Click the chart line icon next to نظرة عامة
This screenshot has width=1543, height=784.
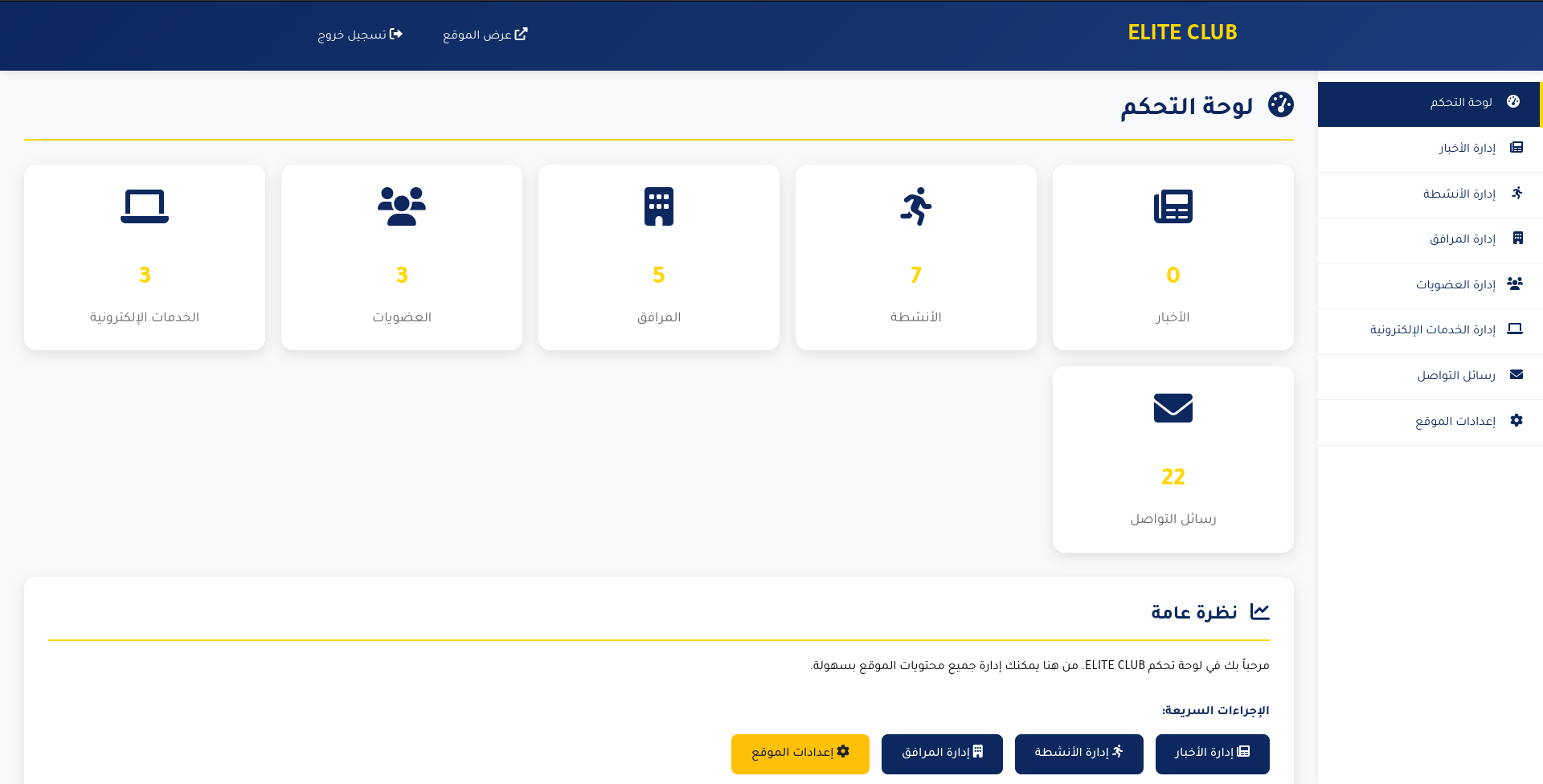(1260, 612)
